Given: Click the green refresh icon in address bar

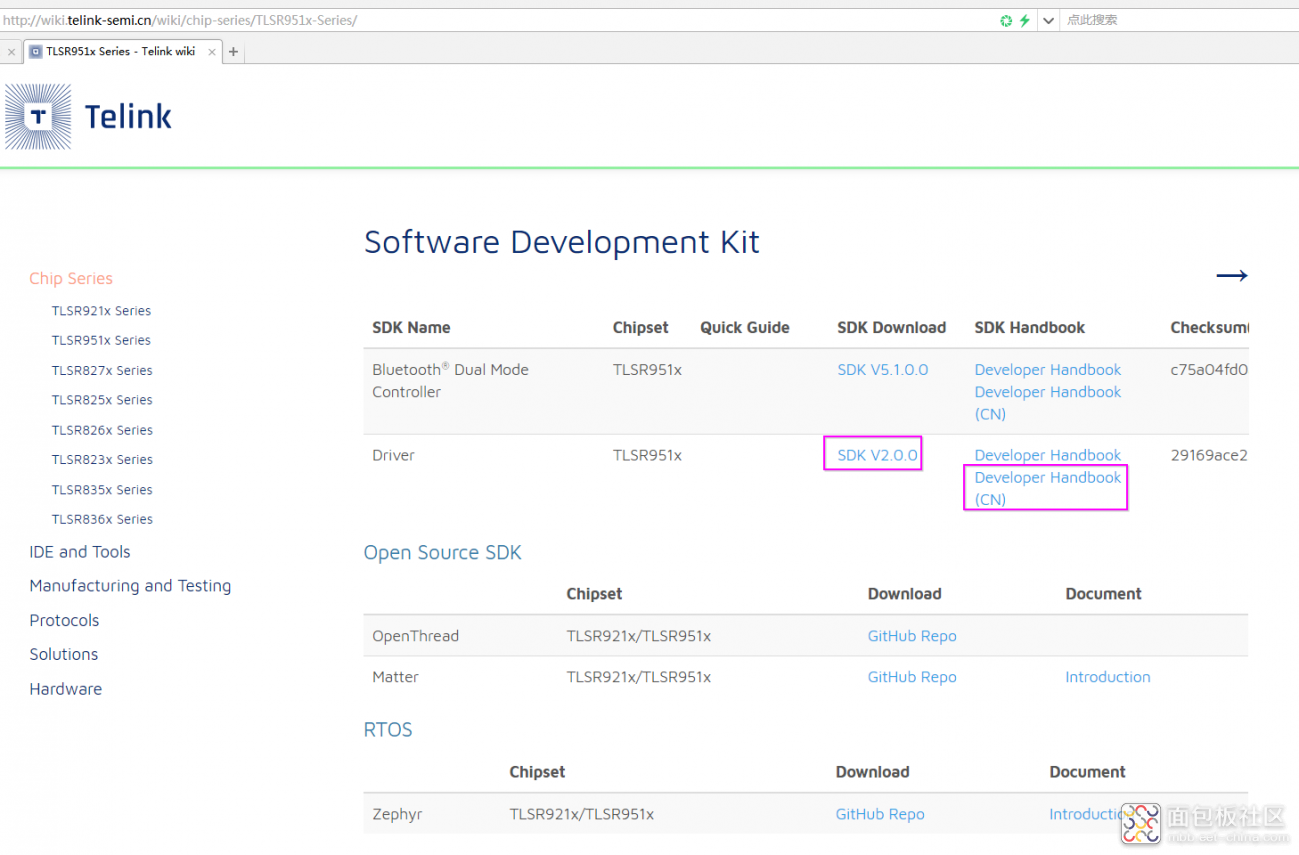Looking at the screenshot, I should (x=1006, y=20).
